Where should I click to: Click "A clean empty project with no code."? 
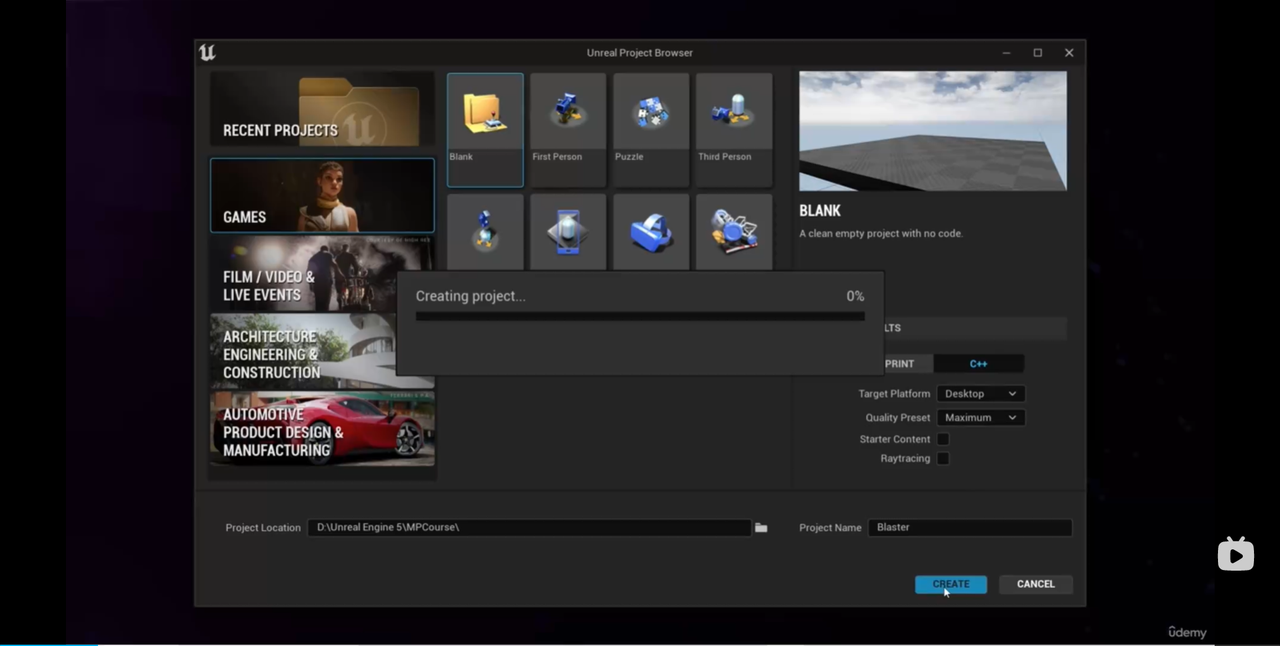point(881,234)
